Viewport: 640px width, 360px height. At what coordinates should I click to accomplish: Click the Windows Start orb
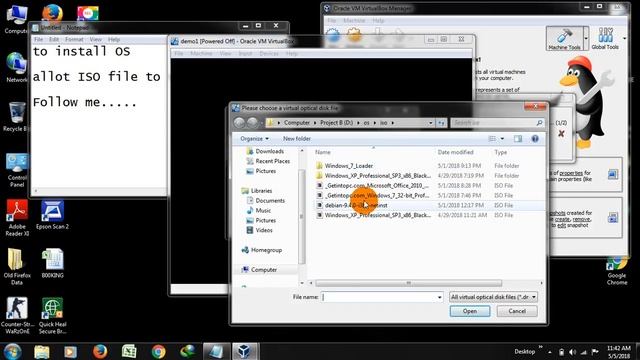(x=12, y=351)
